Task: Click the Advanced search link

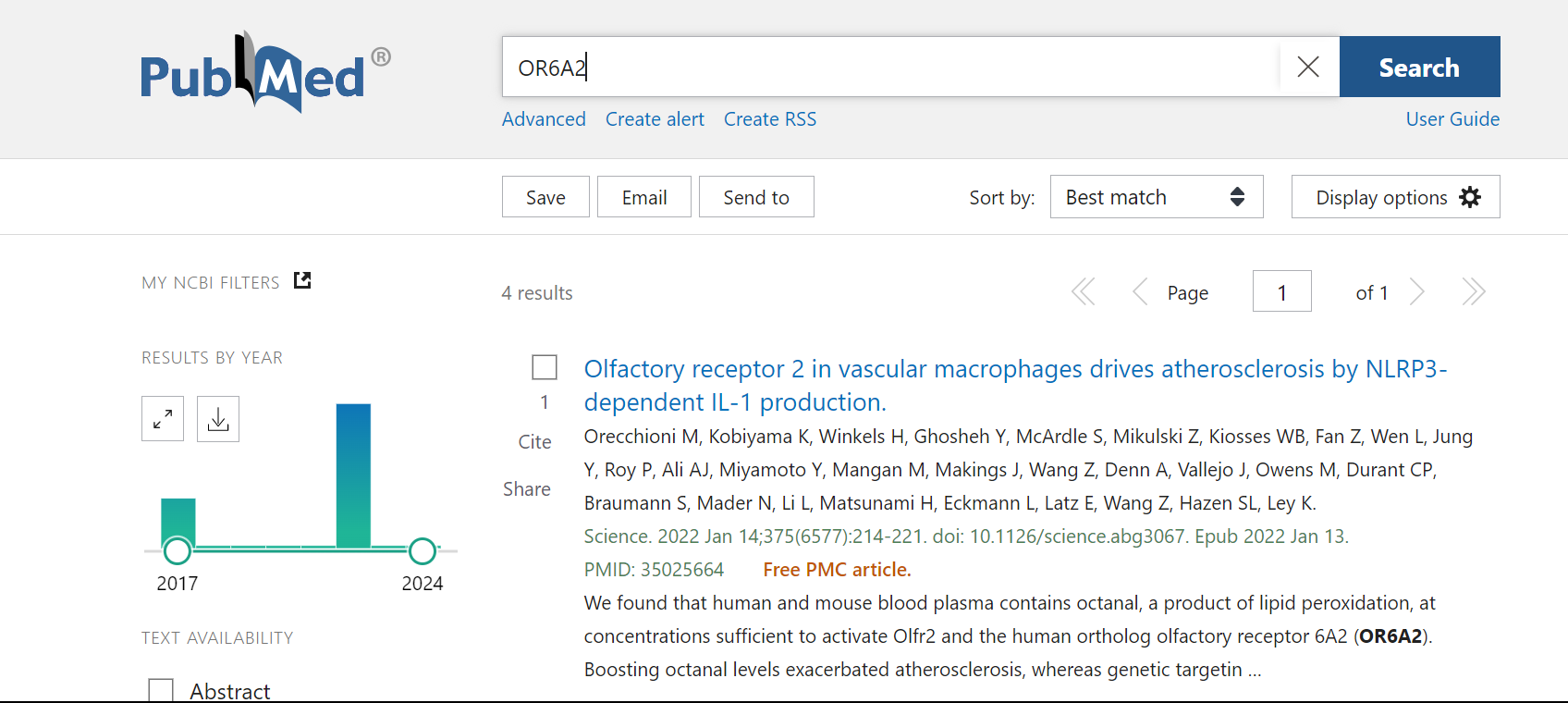Action: [544, 119]
